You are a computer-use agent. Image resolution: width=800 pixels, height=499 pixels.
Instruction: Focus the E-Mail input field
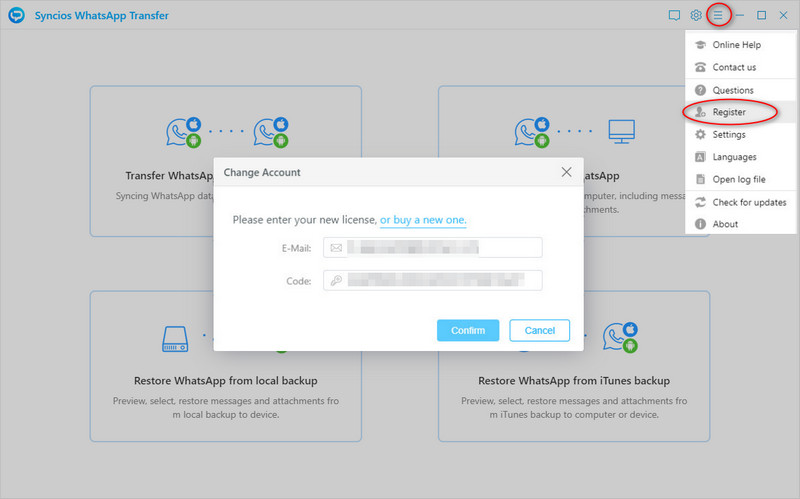433,248
